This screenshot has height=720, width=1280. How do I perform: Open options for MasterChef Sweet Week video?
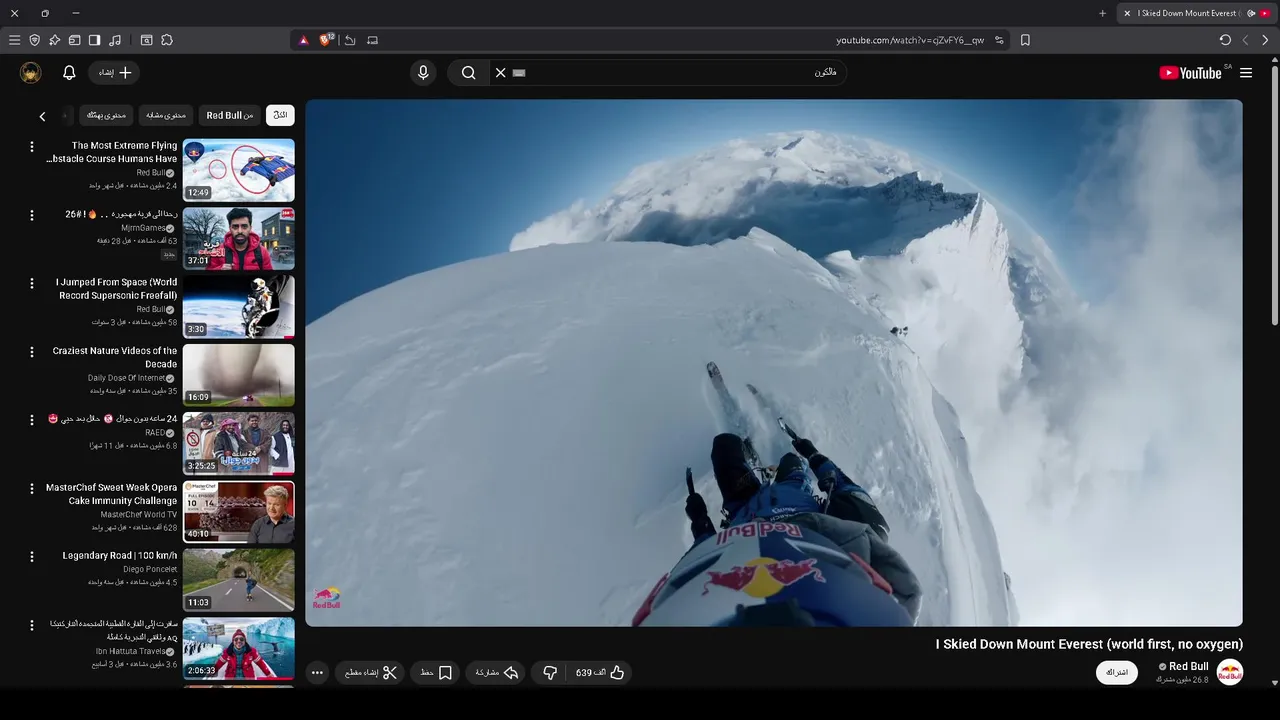tap(32, 489)
